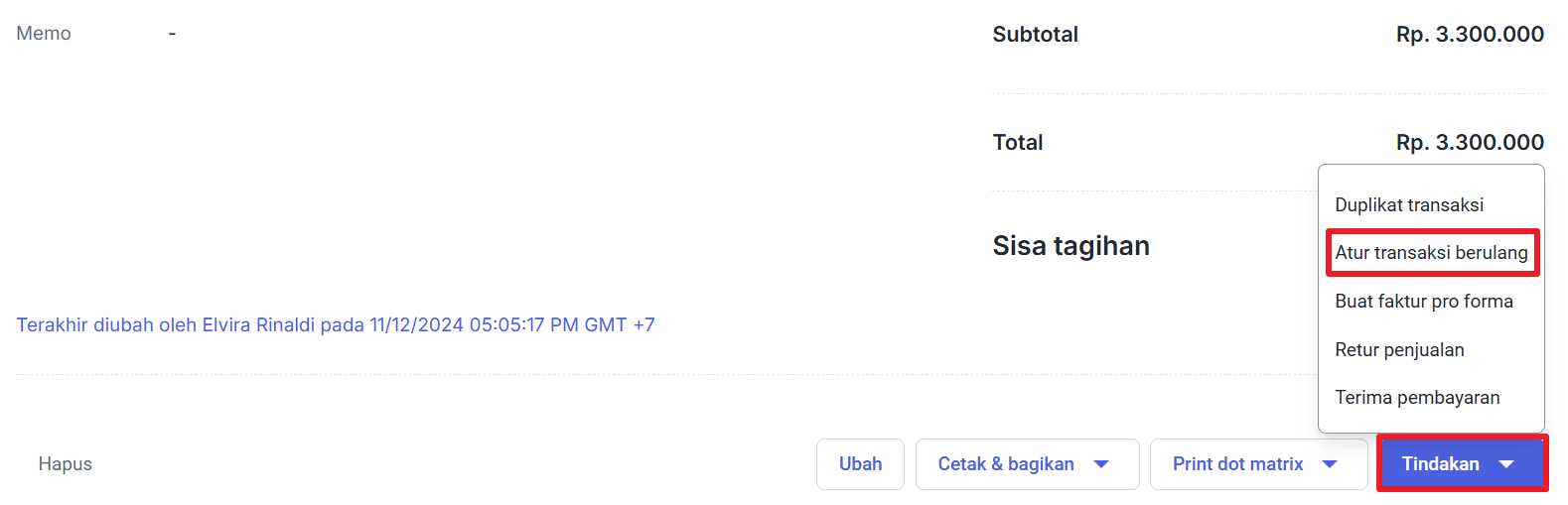The height and width of the screenshot is (505, 1568).
Task: Choose Terima pembayaran from the menu
Action: (1416, 398)
